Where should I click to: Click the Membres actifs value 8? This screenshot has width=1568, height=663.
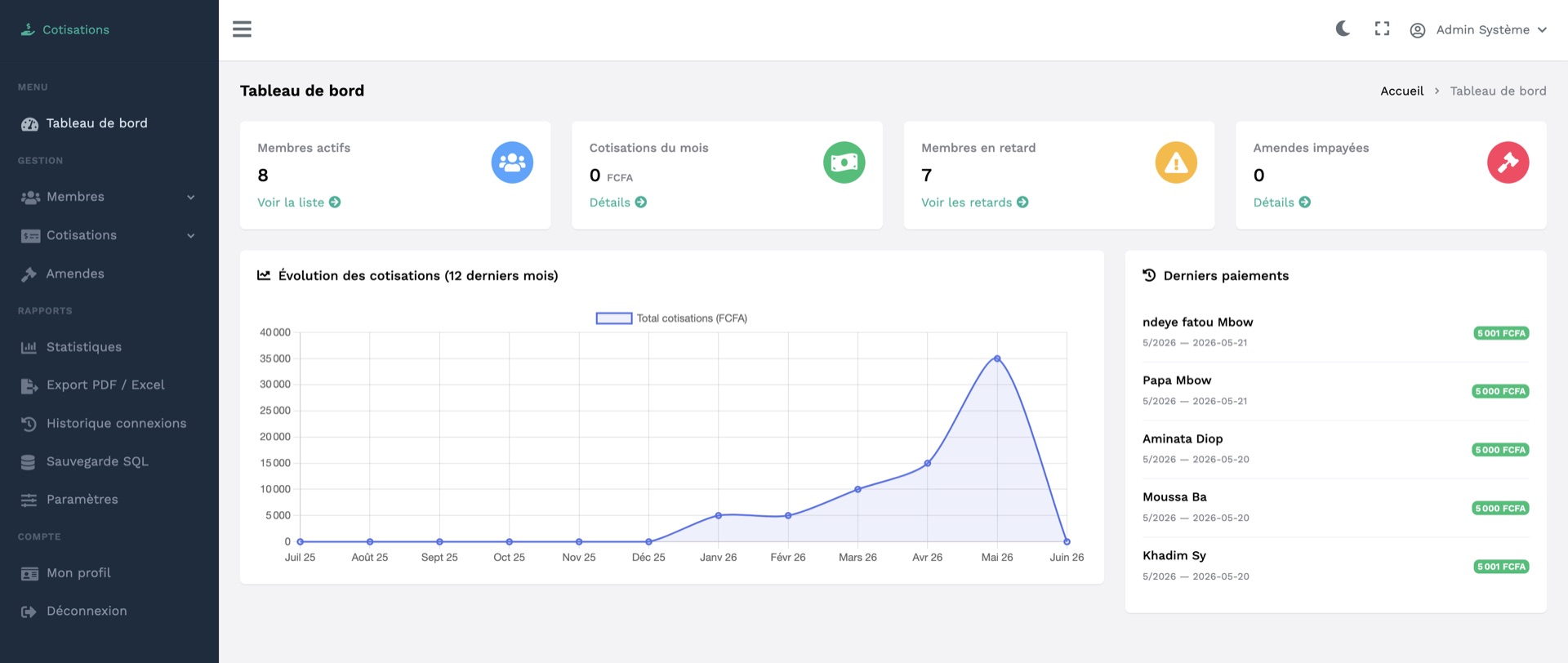[263, 176]
